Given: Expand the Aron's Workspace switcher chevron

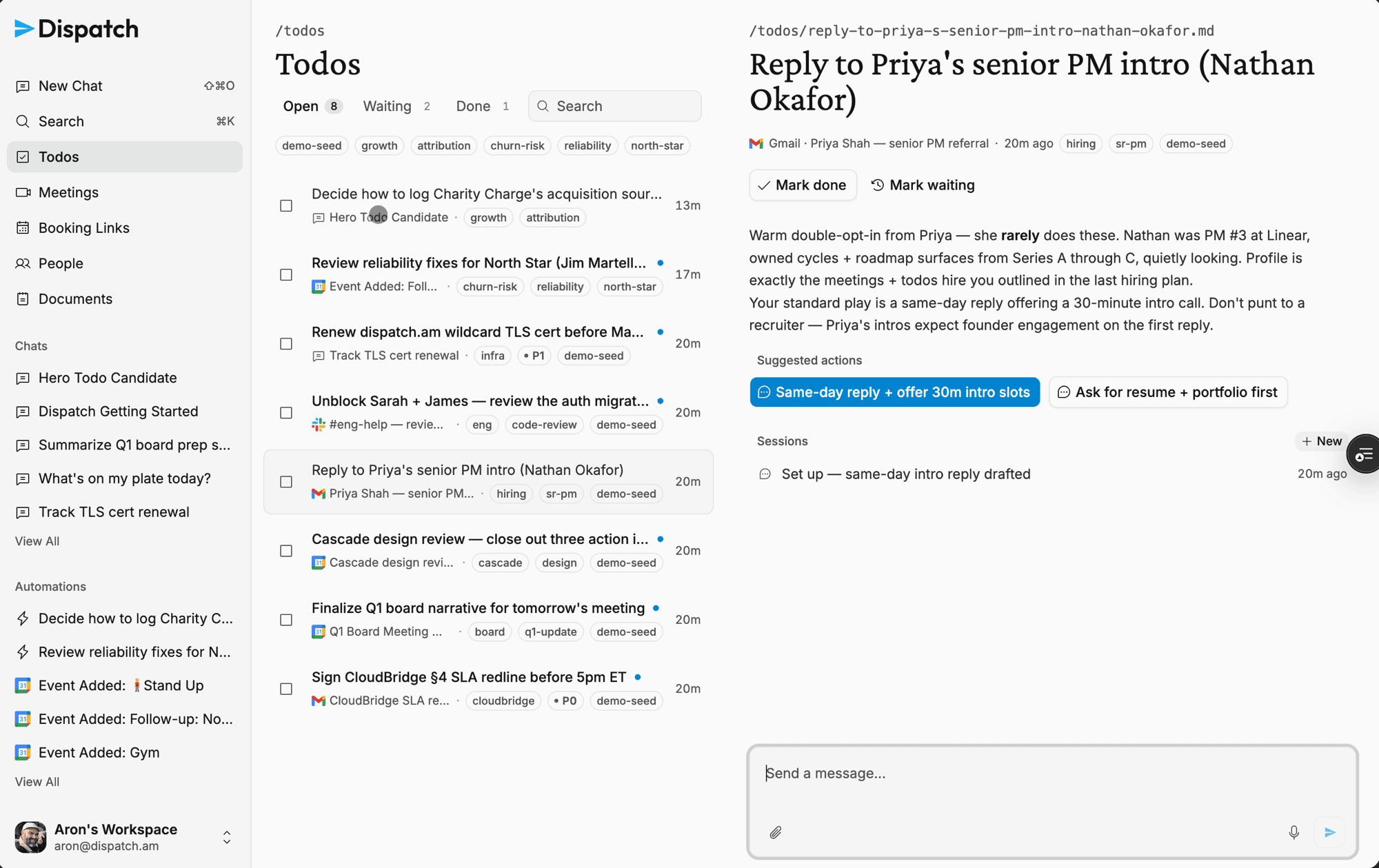Looking at the screenshot, I should point(227,838).
